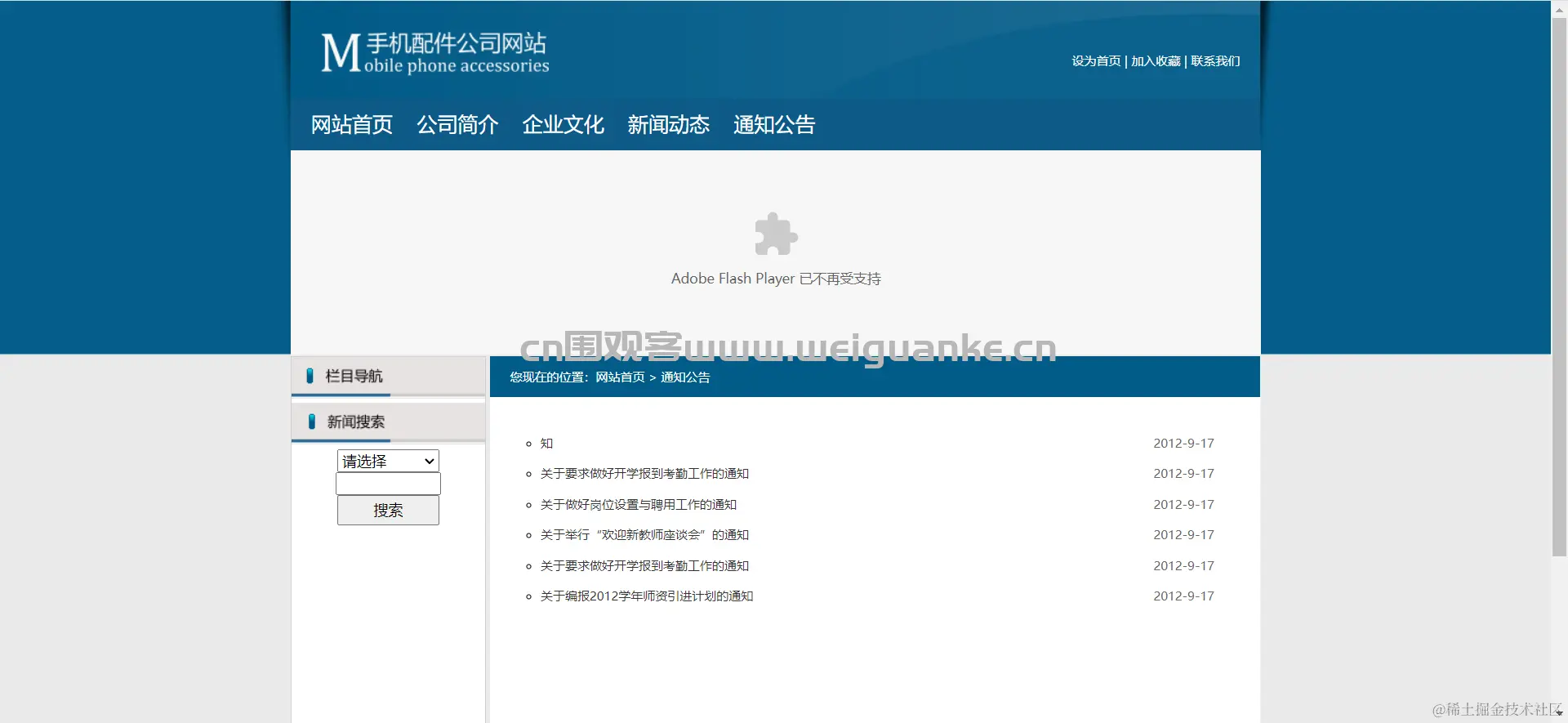Image resolution: width=1568 pixels, height=723 pixels.
Task: Click the 通知公告 breadcrumb link
Action: click(685, 377)
